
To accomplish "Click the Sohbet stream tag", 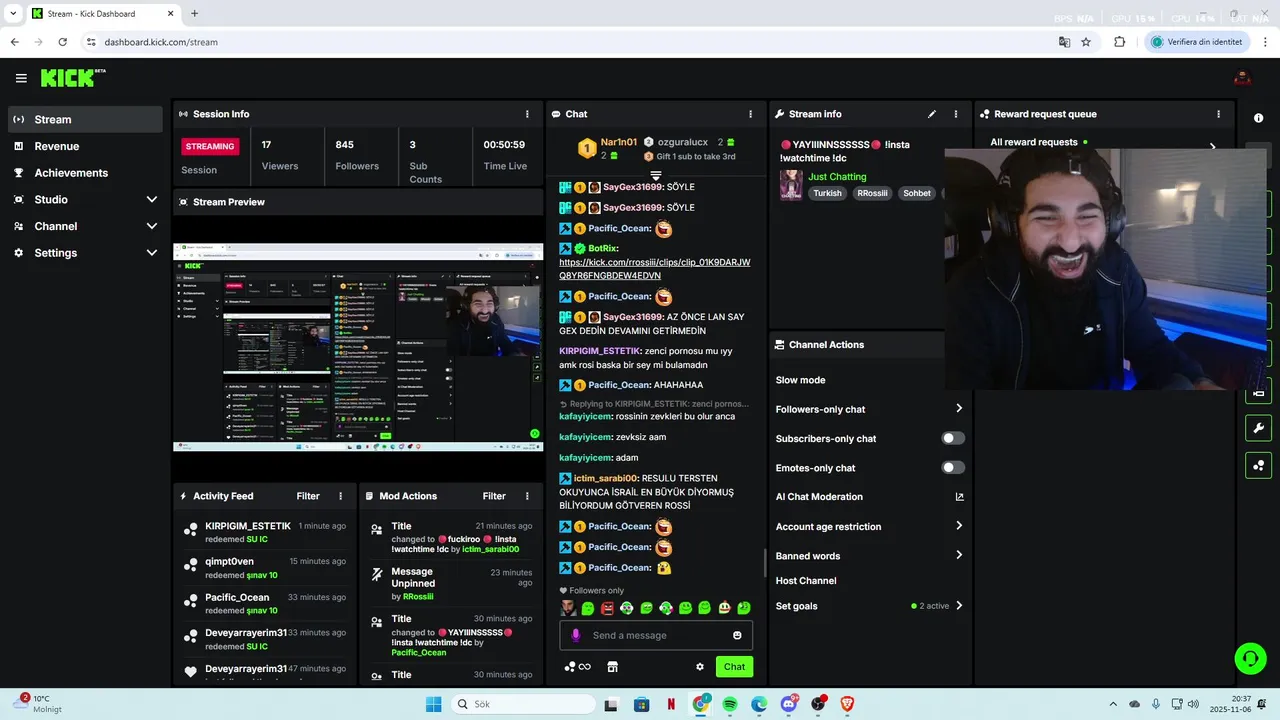I will pyautogui.click(x=917, y=193).
